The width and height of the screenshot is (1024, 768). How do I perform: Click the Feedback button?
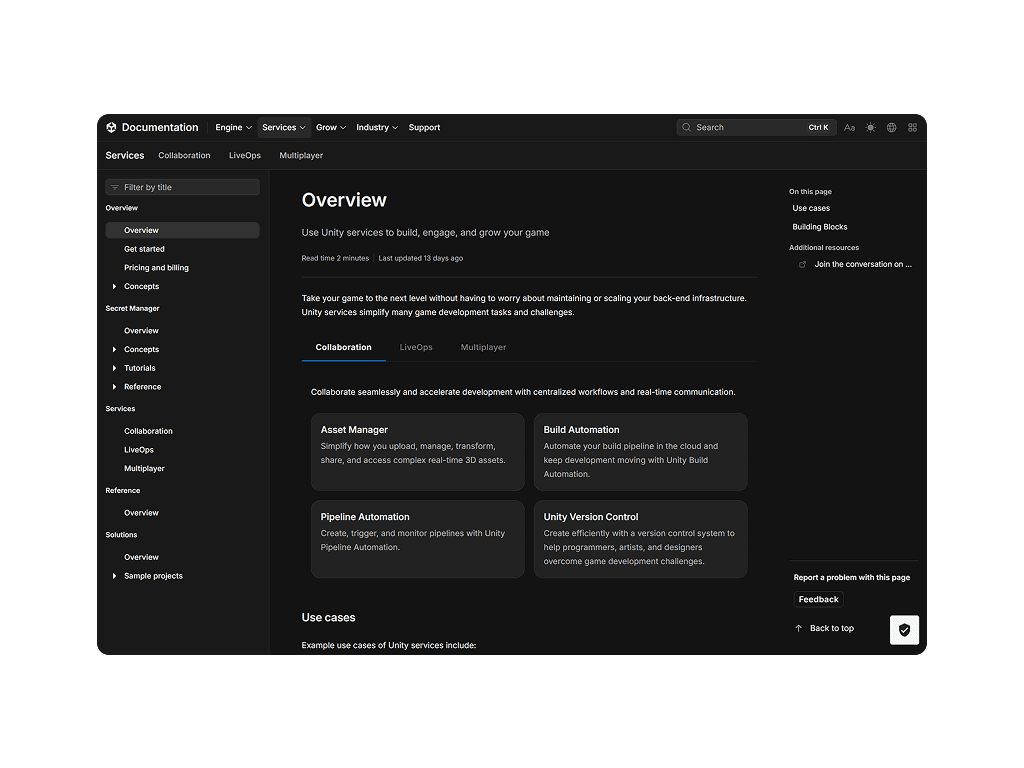click(818, 600)
